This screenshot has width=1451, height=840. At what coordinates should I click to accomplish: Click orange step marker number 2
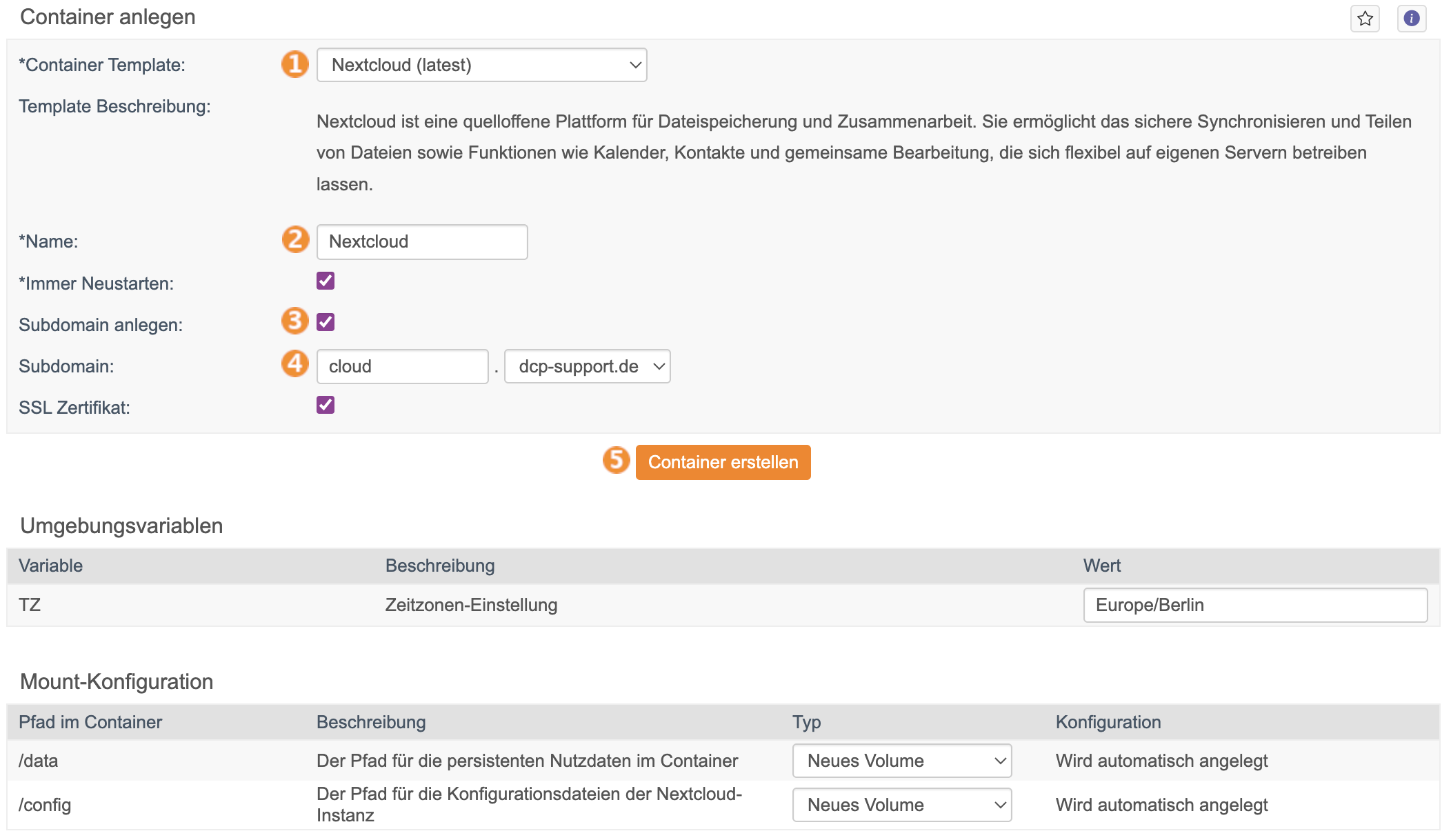pyautogui.click(x=295, y=240)
